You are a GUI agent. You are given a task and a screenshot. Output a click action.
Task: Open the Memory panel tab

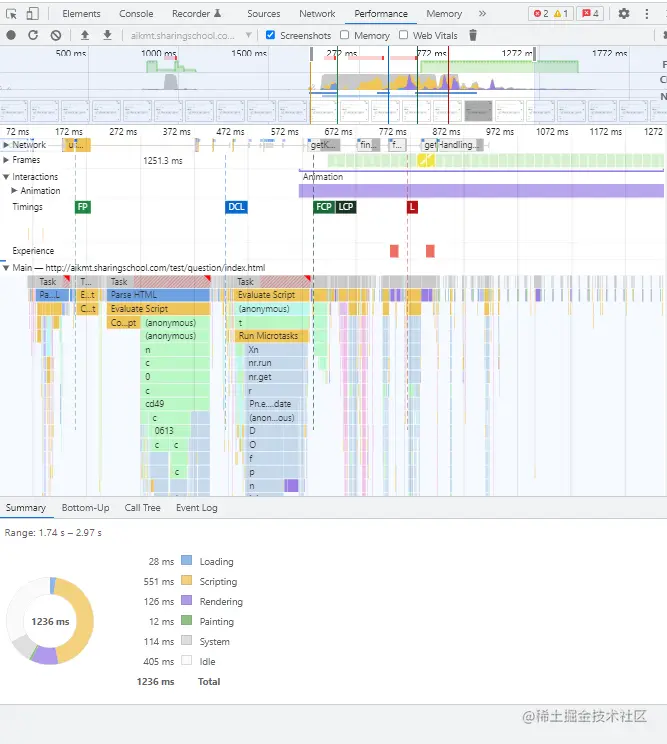coord(444,14)
